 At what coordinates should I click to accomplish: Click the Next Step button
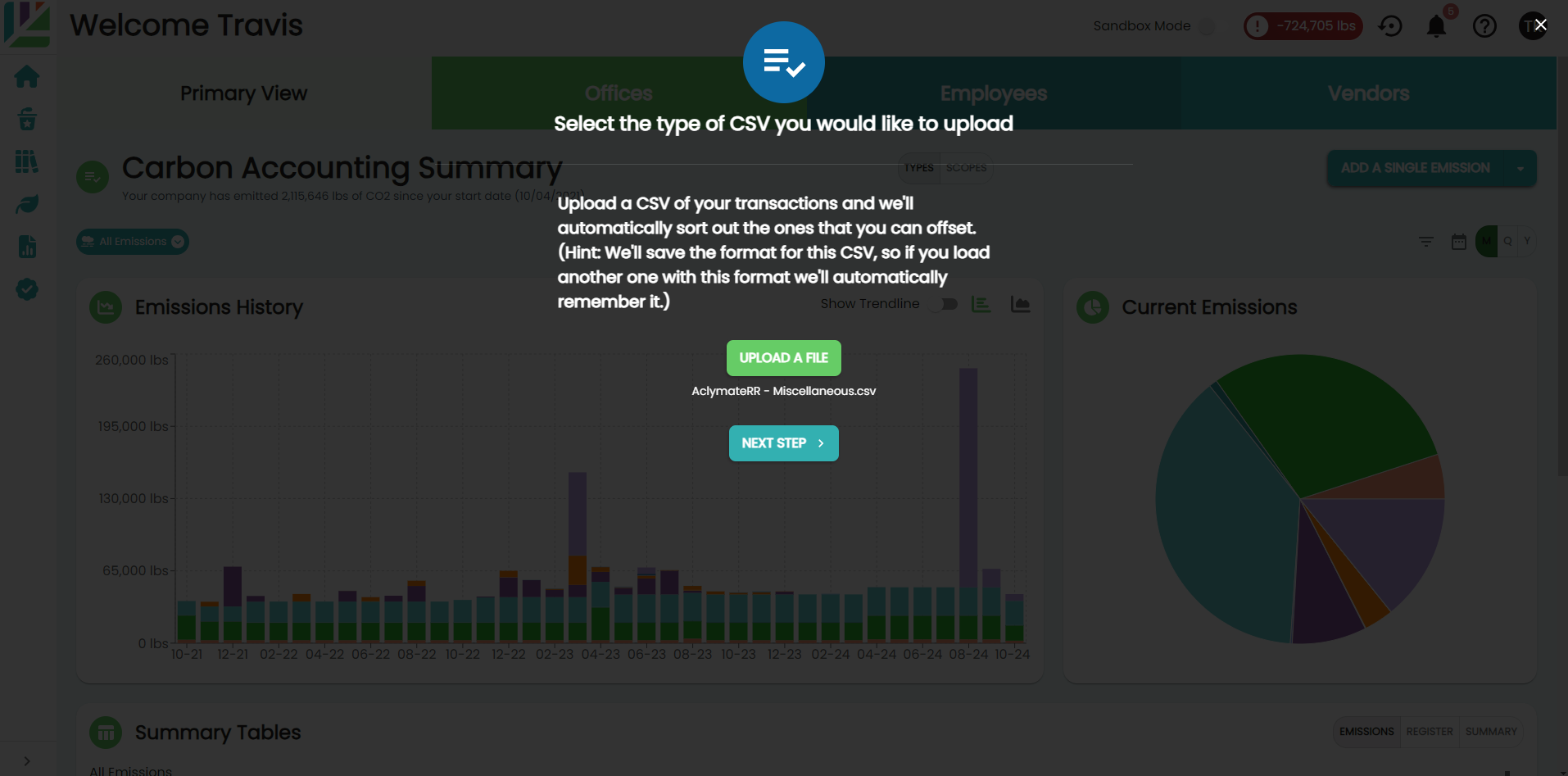pyautogui.click(x=784, y=443)
